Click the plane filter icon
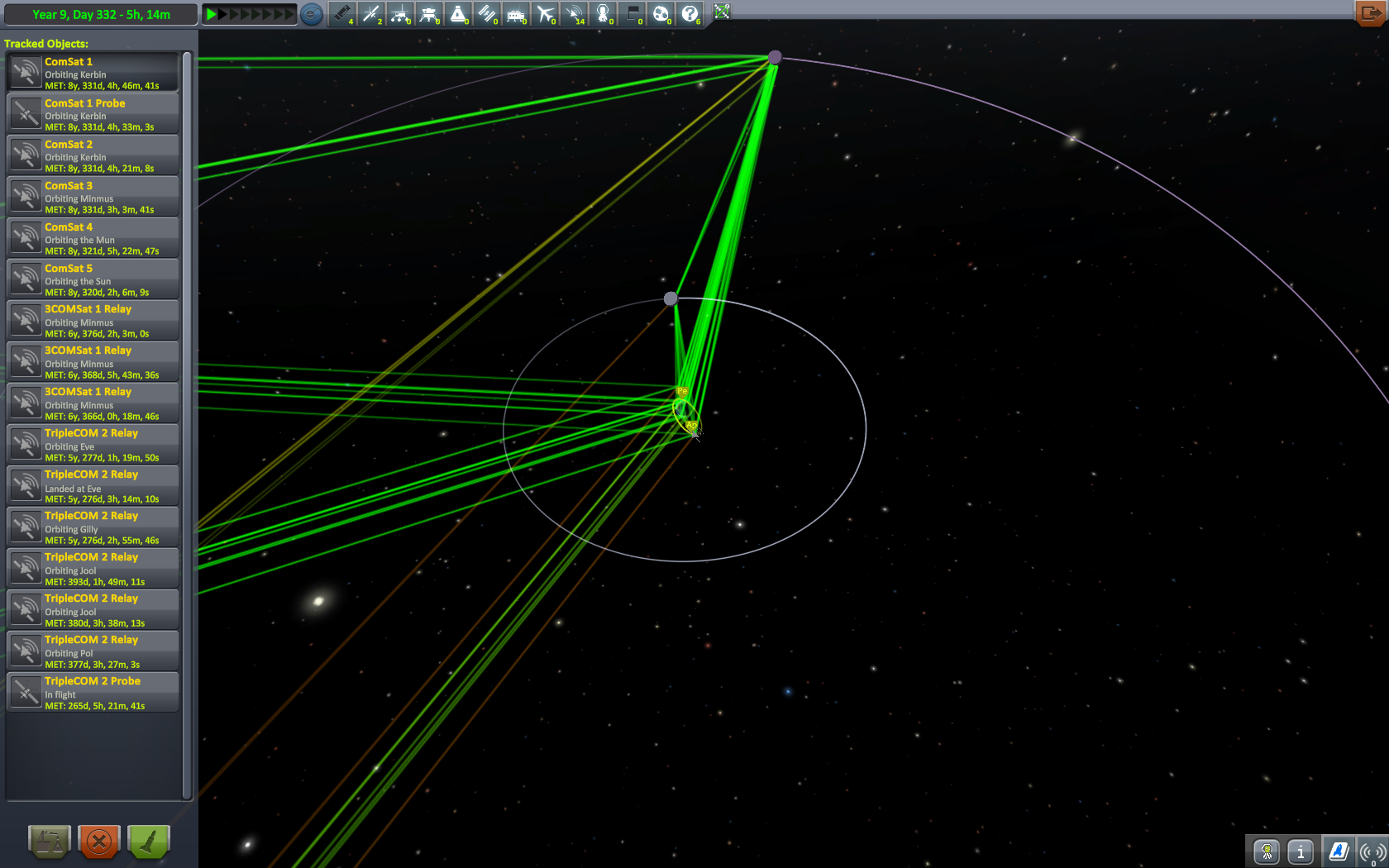The height and width of the screenshot is (868, 1389). coord(546,14)
